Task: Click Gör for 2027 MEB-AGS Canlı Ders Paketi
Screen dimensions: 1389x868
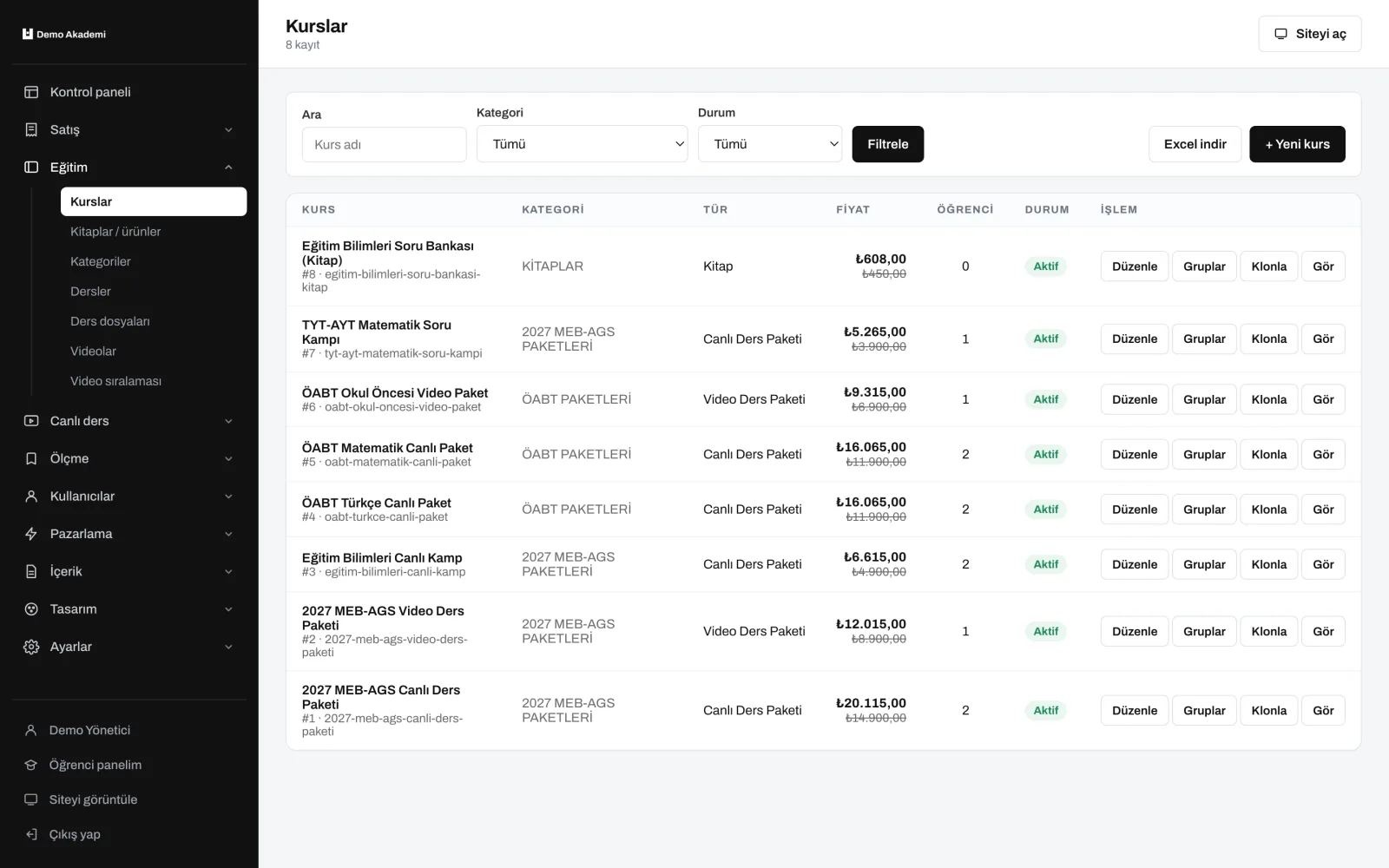Action: (1323, 711)
